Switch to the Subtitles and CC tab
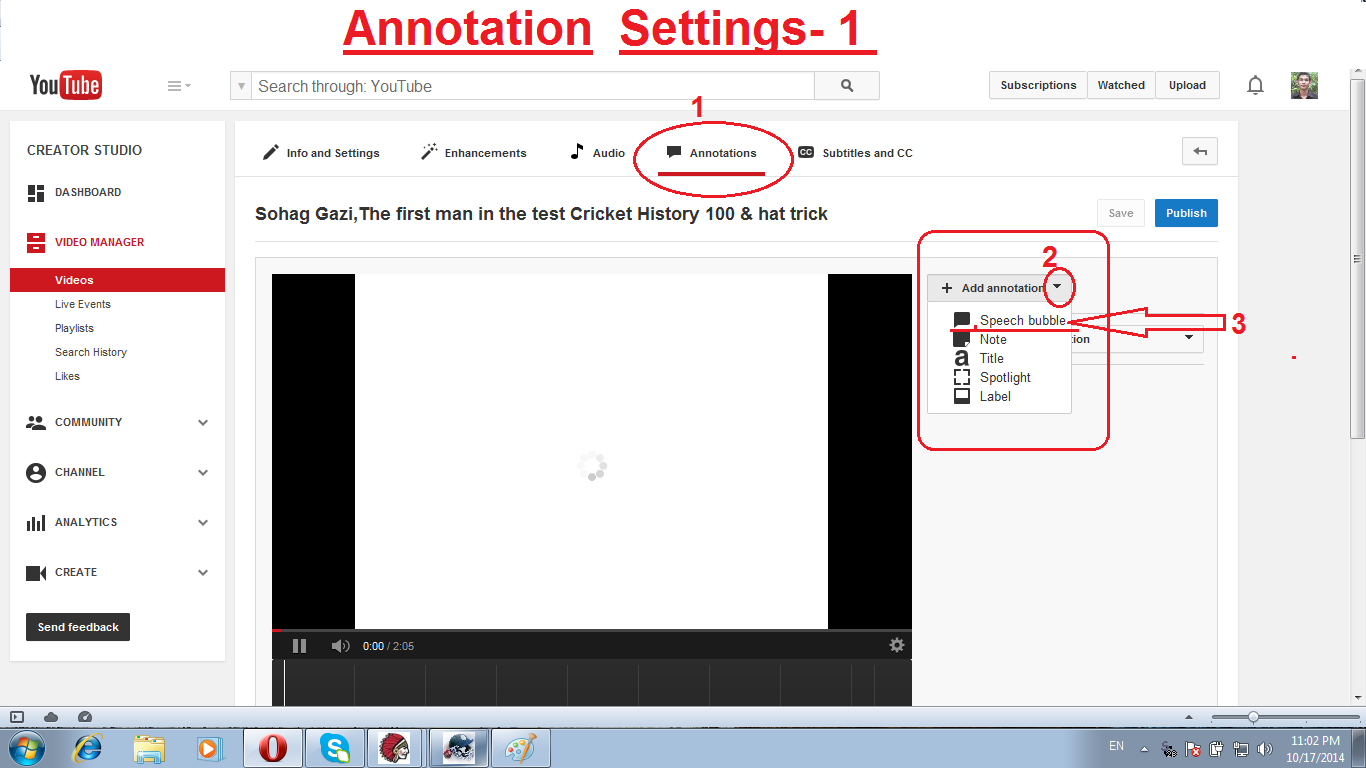 (x=866, y=152)
